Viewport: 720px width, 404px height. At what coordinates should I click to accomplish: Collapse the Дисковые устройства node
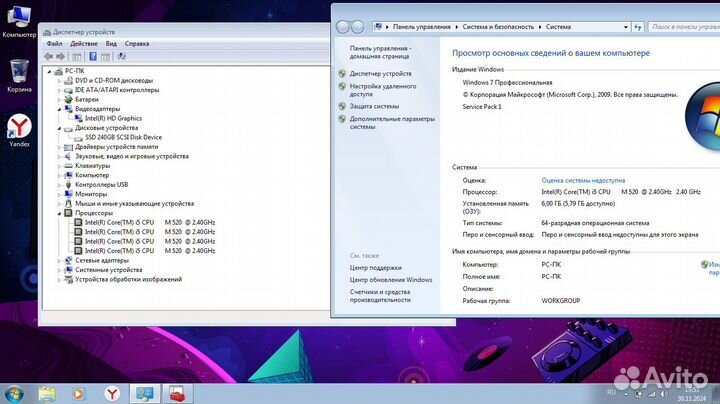(59, 128)
